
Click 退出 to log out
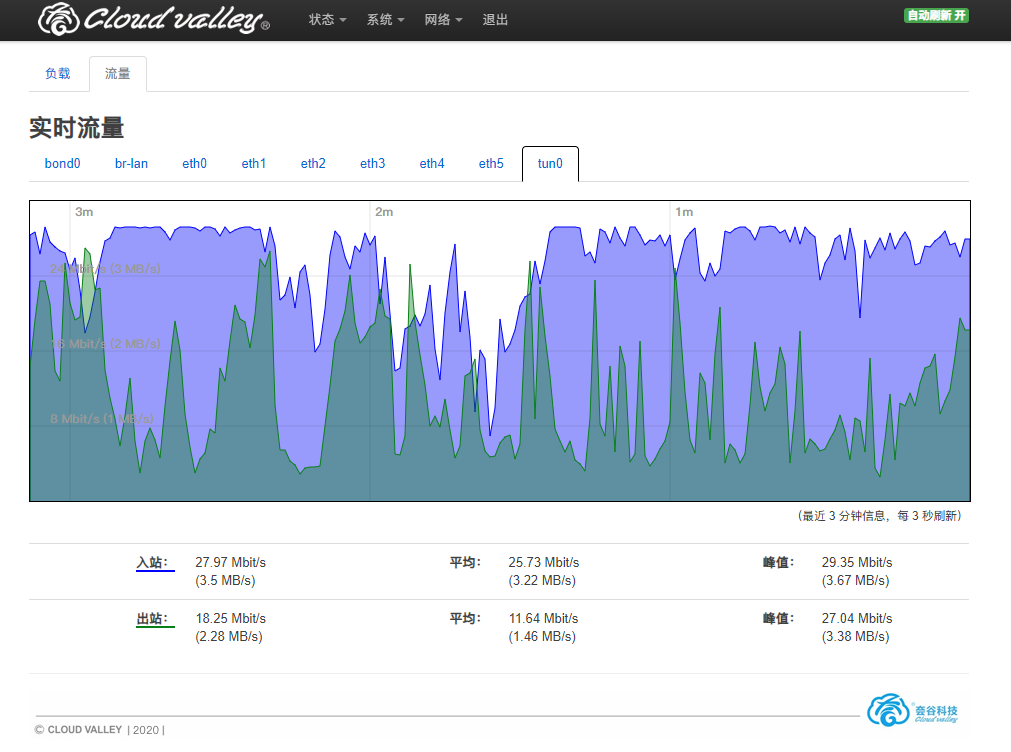point(495,20)
